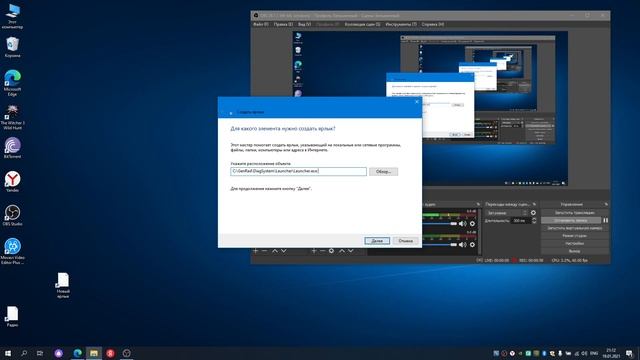Remove the source with the minus icon

tap(322, 251)
